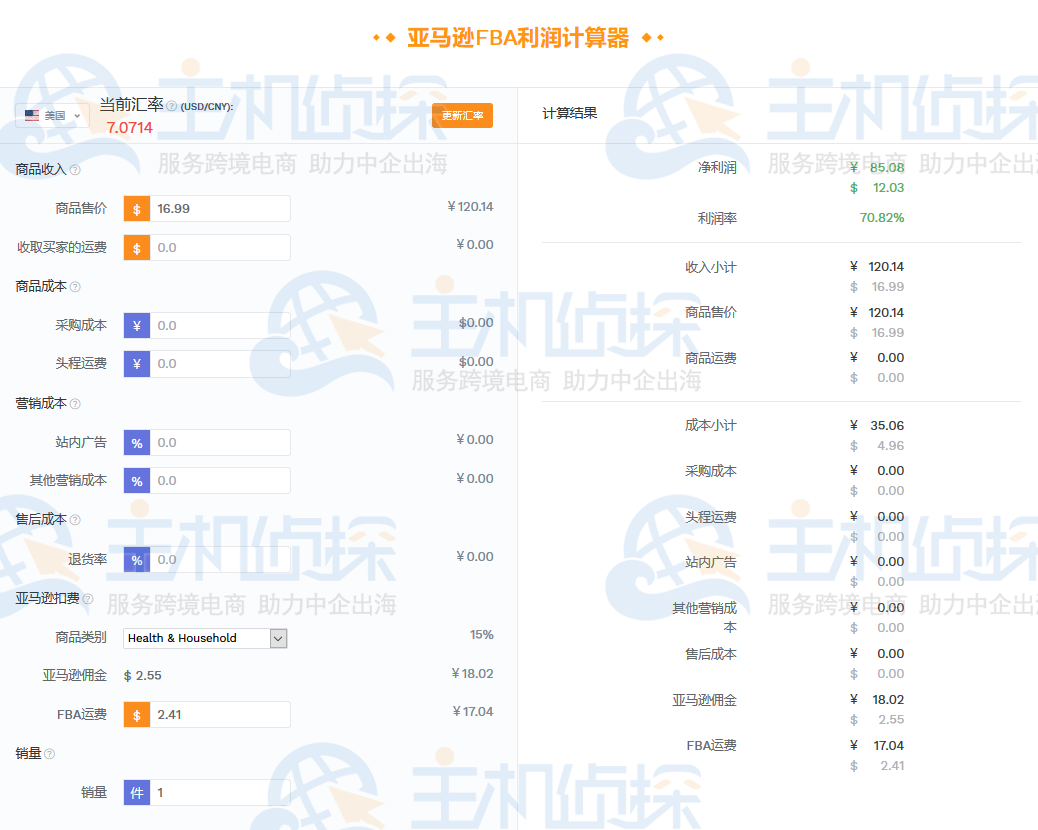Click the orange $ icon on 商品售价 field
The width and height of the screenshot is (1038, 830).
pyautogui.click(x=136, y=208)
